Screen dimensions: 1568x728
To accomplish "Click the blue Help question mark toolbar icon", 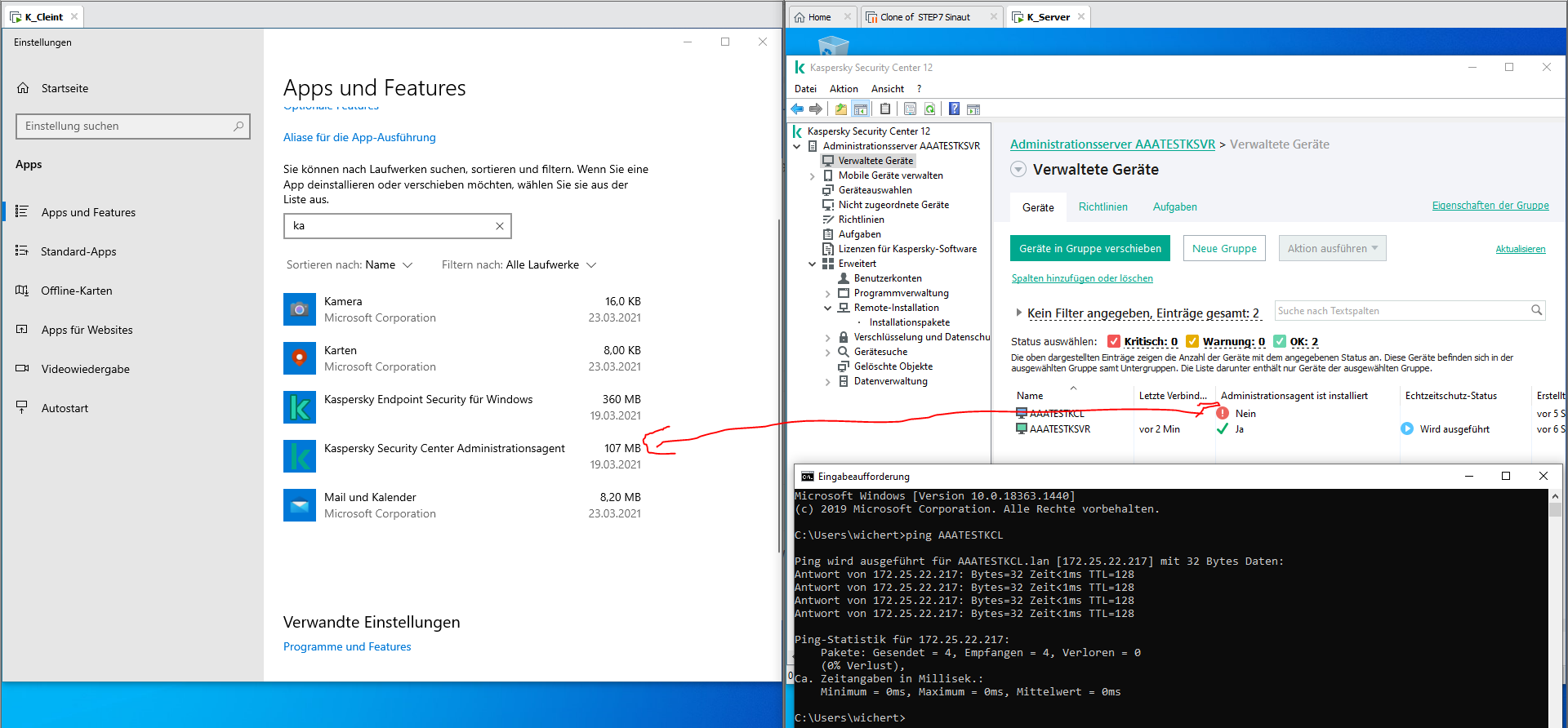I will [954, 109].
